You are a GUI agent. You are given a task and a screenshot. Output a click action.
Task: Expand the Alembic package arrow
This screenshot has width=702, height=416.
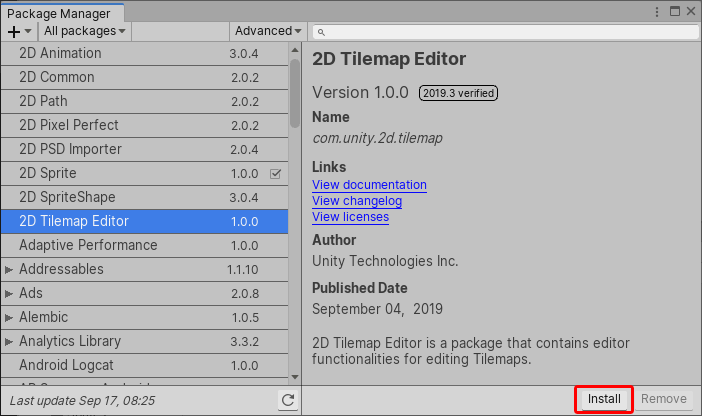click(9, 317)
